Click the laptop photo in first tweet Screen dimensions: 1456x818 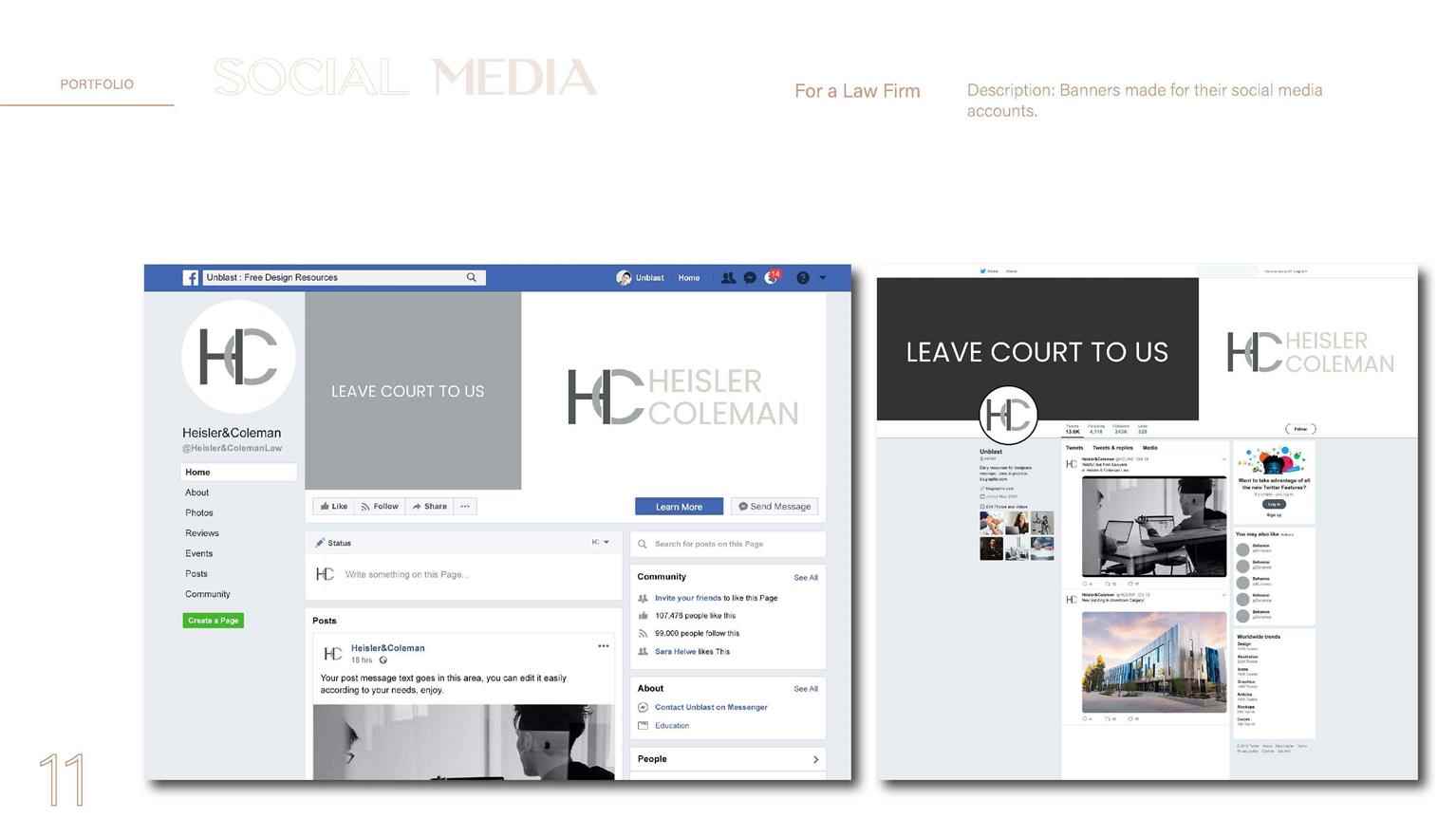[x=1154, y=526]
